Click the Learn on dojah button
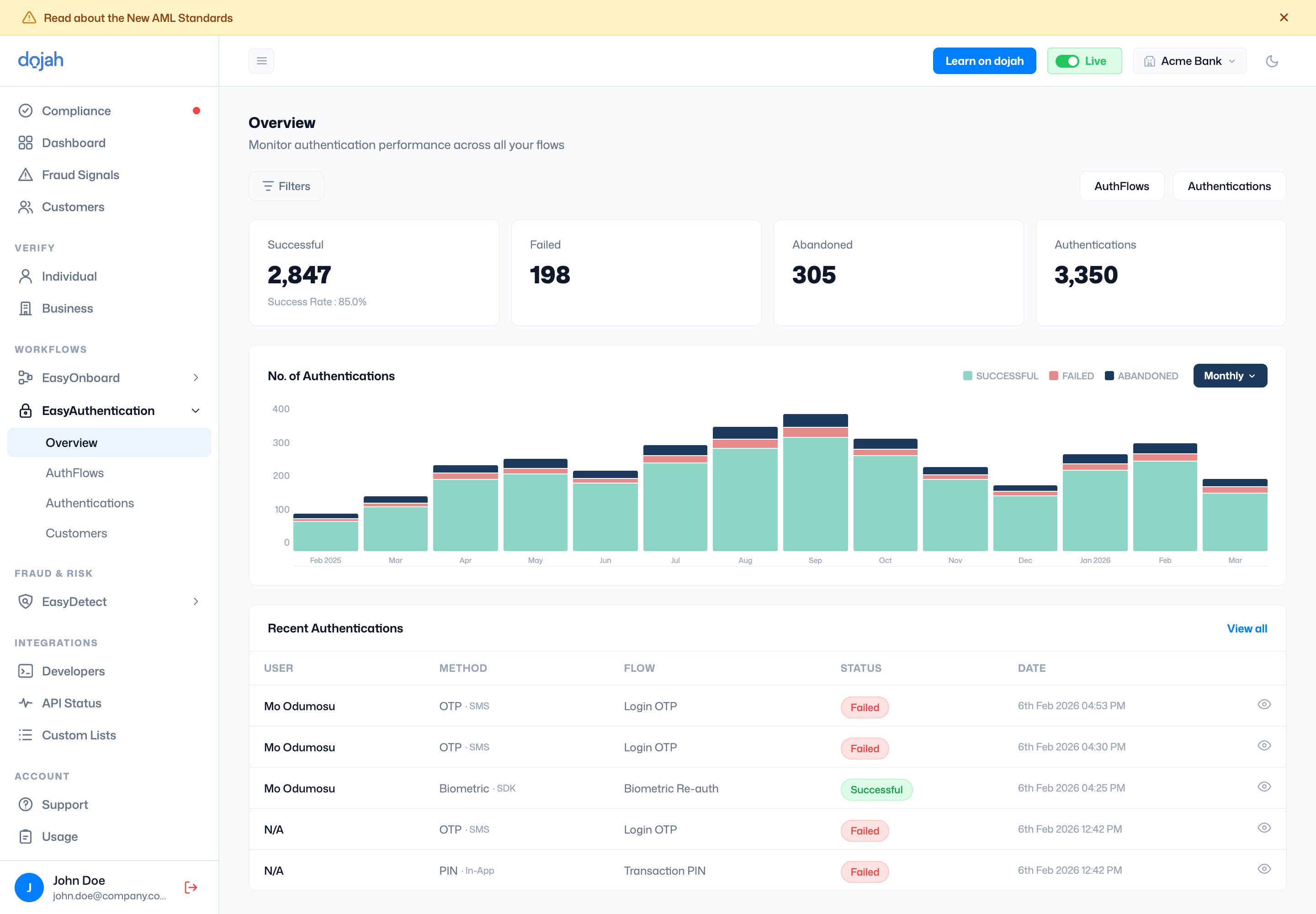 point(984,61)
